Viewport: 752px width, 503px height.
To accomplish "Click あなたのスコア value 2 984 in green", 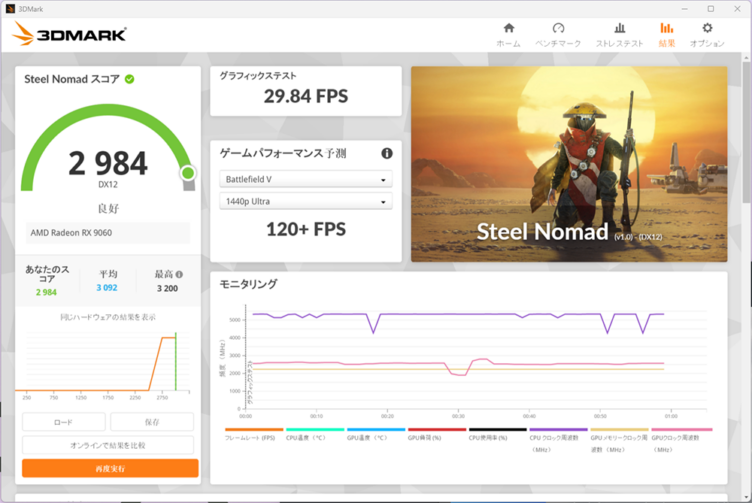I will tap(46, 292).
